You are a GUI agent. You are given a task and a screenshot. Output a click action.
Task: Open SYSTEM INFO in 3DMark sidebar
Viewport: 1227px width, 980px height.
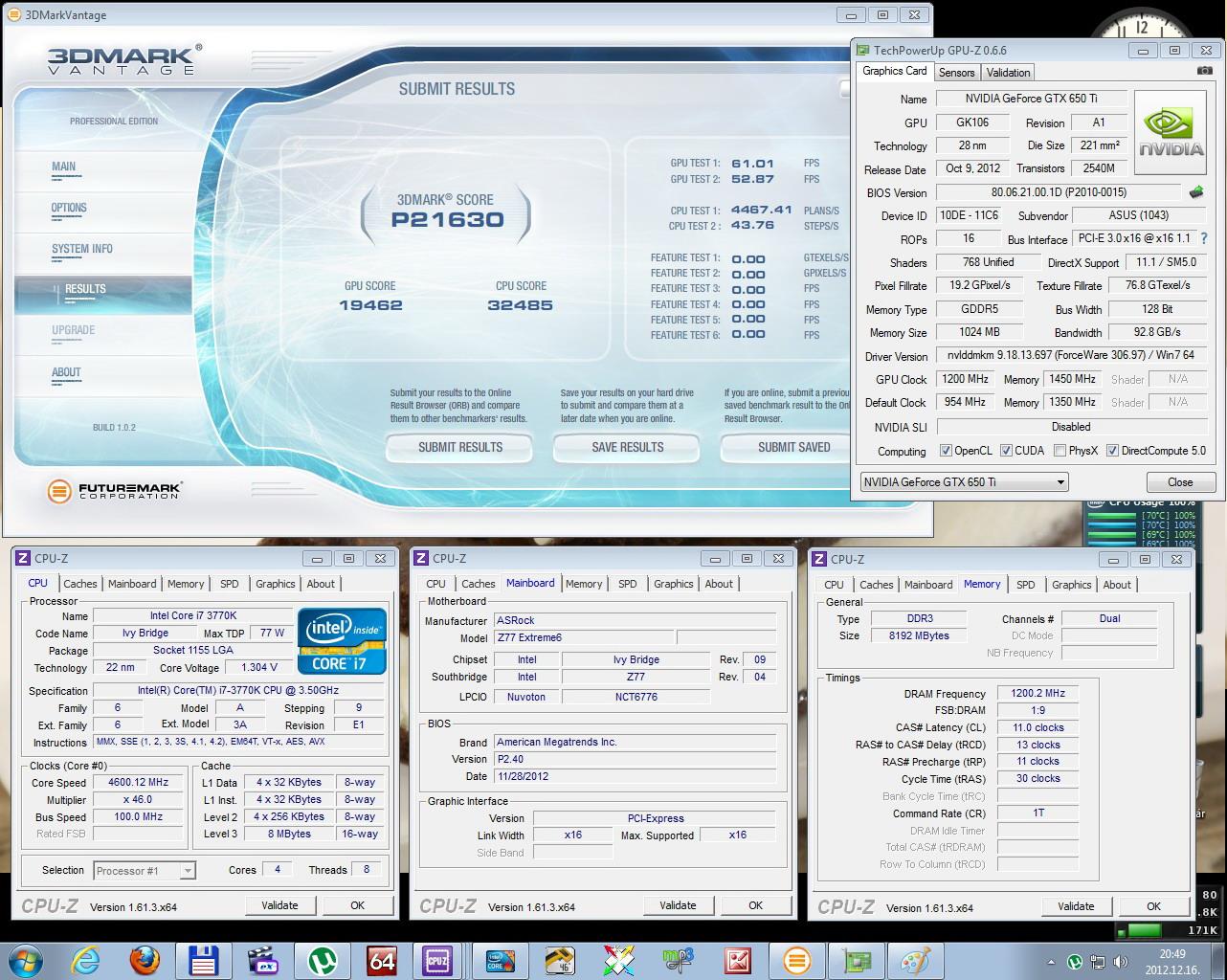81,249
